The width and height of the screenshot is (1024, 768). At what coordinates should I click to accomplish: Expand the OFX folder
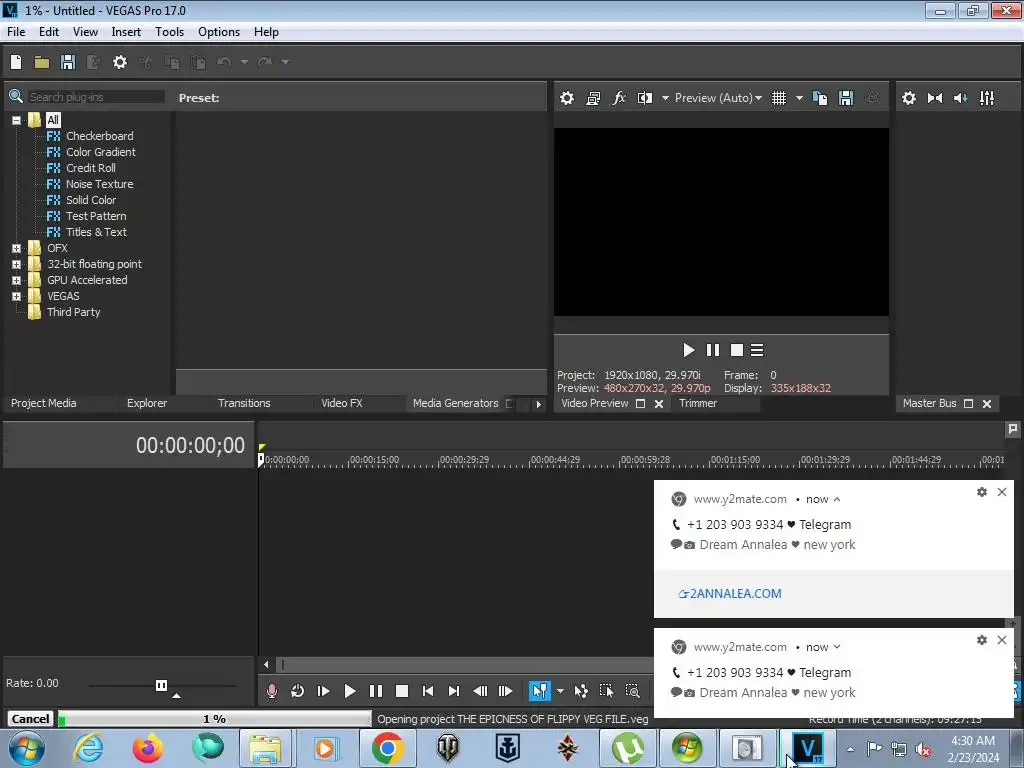[16, 248]
